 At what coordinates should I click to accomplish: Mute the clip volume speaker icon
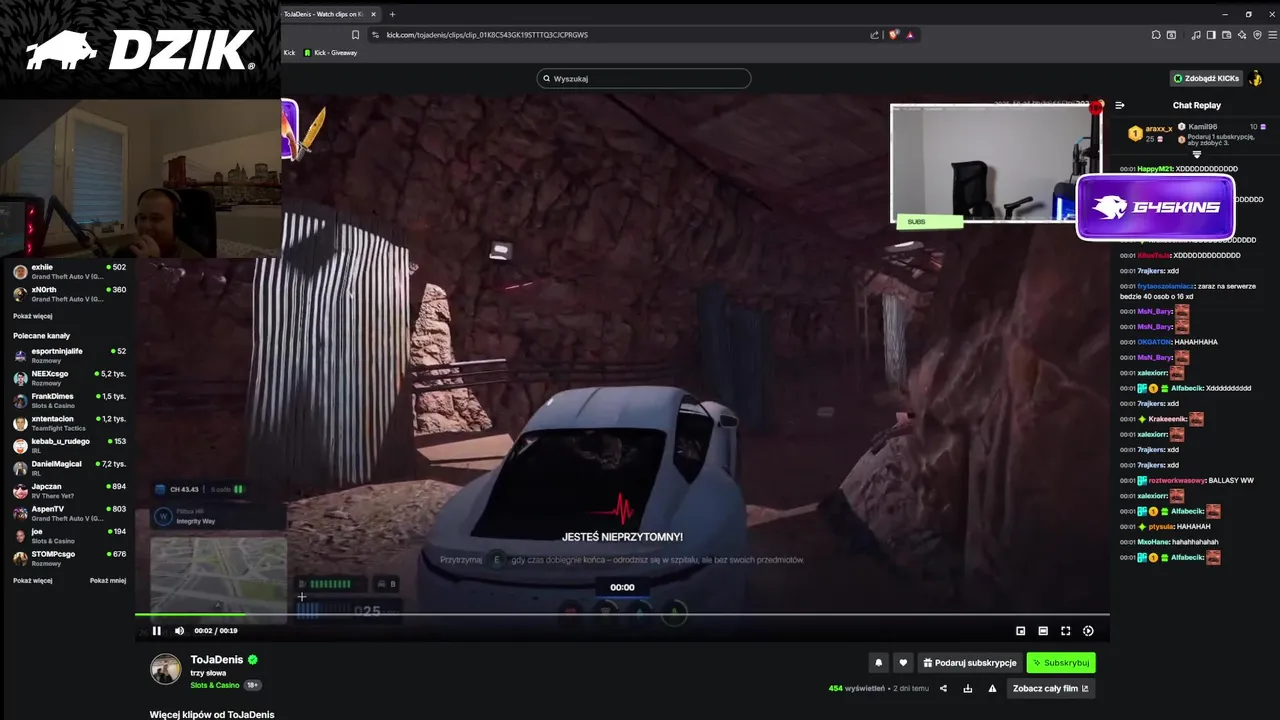point(179,631)
